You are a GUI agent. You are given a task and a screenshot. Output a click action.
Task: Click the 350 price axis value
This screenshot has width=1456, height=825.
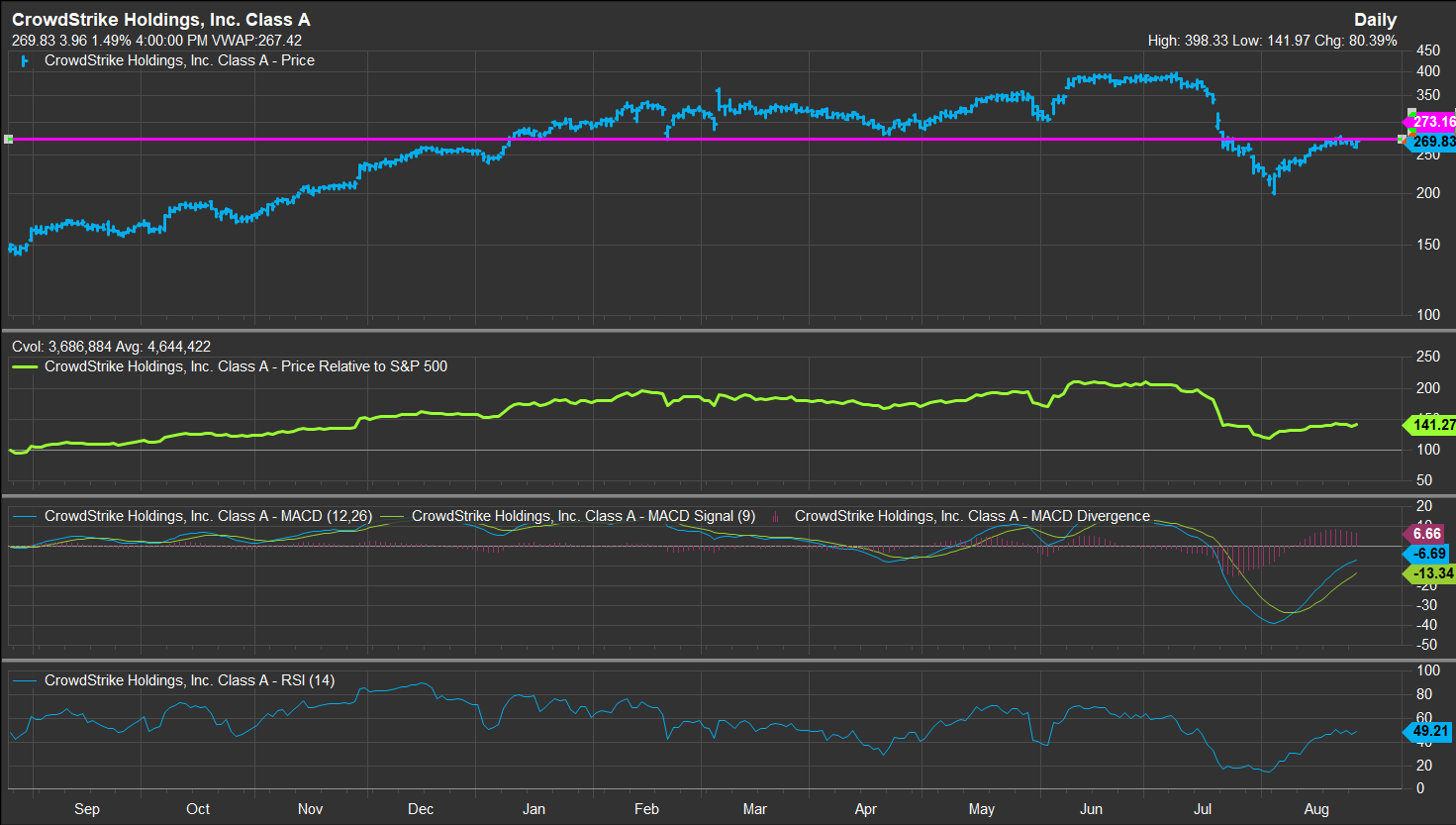pyautogui.click(x=1428, y=96)
